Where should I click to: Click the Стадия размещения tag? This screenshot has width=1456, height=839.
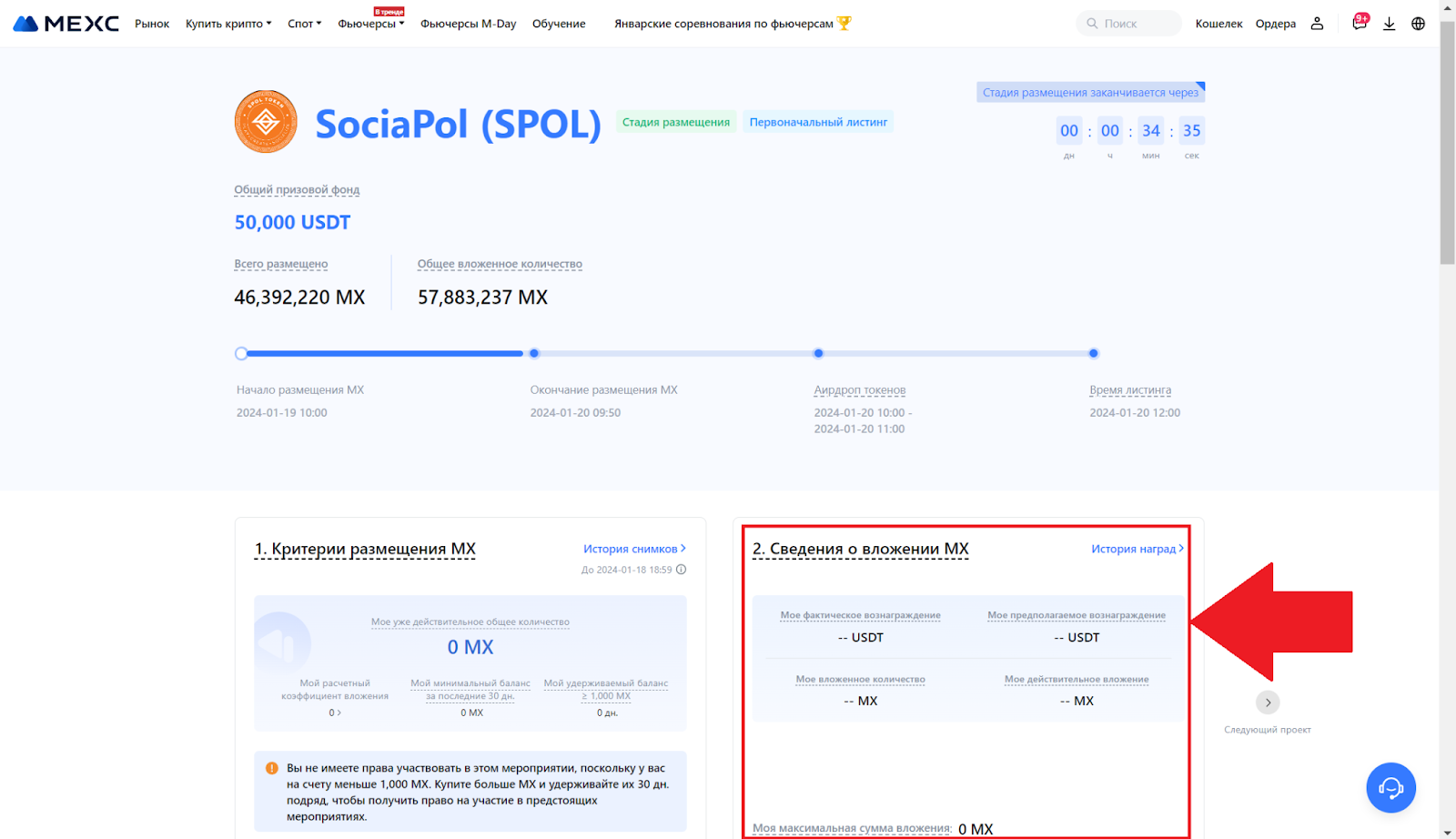pyautogui.click(x=676, y=122)
